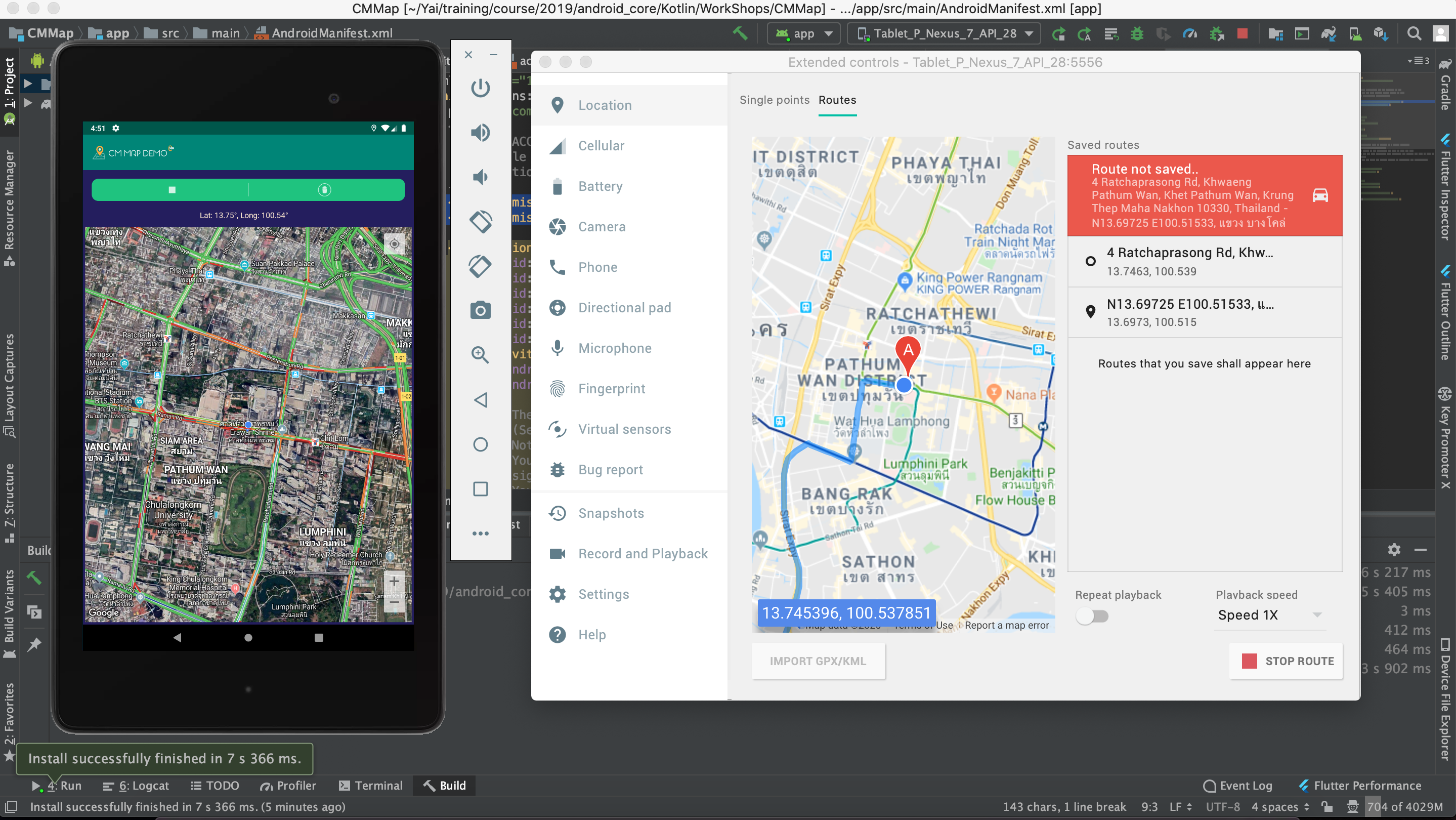Screen dimensions: 1456x820
Task: Click the emulator power button icon
Action: (480, 88)
